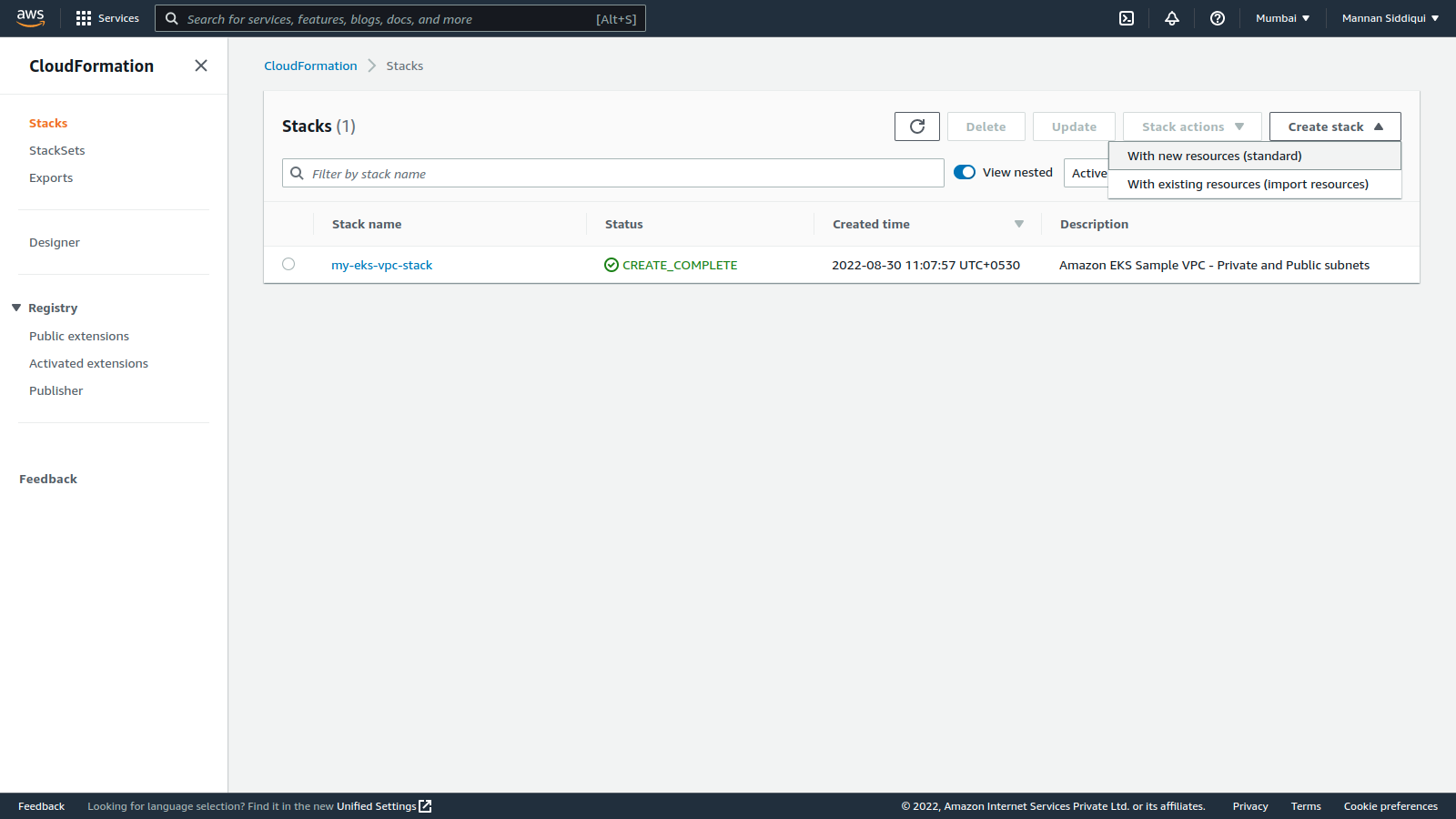Click the Filter by stack name field
This screenshot has width=1456, height=819.
[x=610, y=173]
